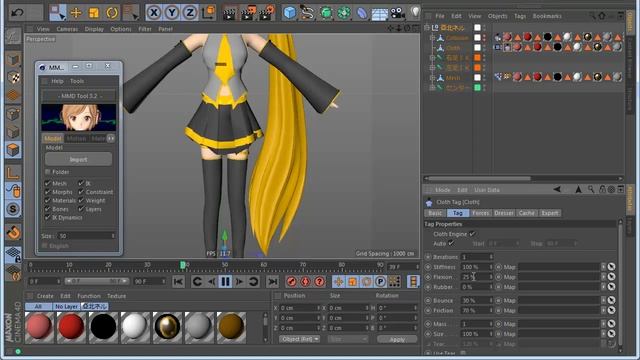This screenshot has height=360, width=640.
Task: Toggle the Bones checkbox
Action: coord(47,209)
